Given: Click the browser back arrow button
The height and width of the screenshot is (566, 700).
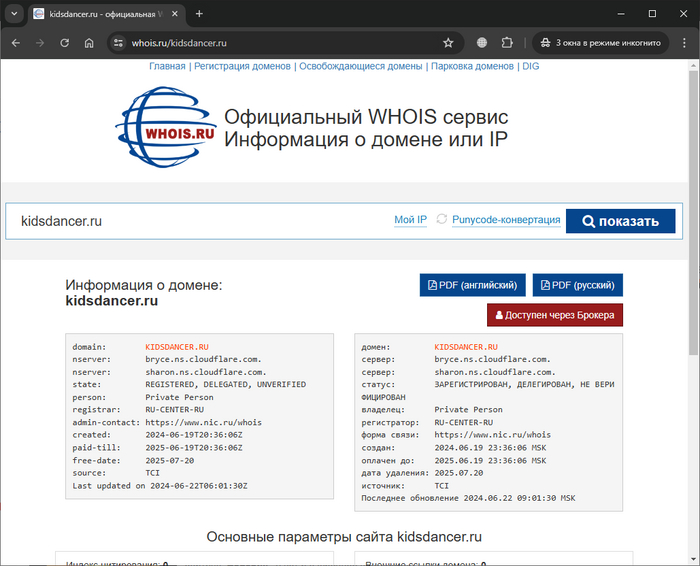Looking at the screenshot, I should coord(16,43).
